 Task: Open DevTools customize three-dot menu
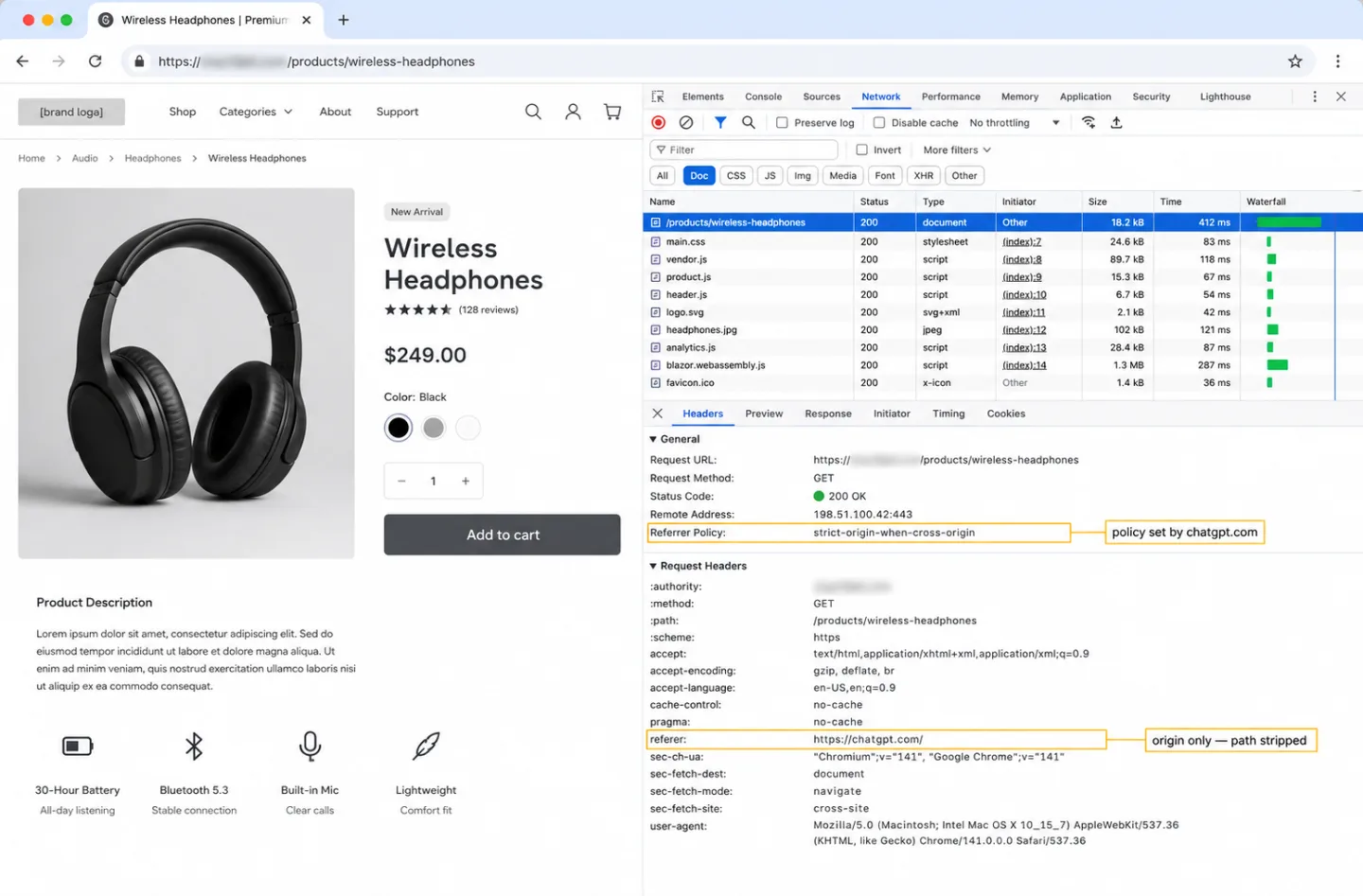pos(1315,97)
